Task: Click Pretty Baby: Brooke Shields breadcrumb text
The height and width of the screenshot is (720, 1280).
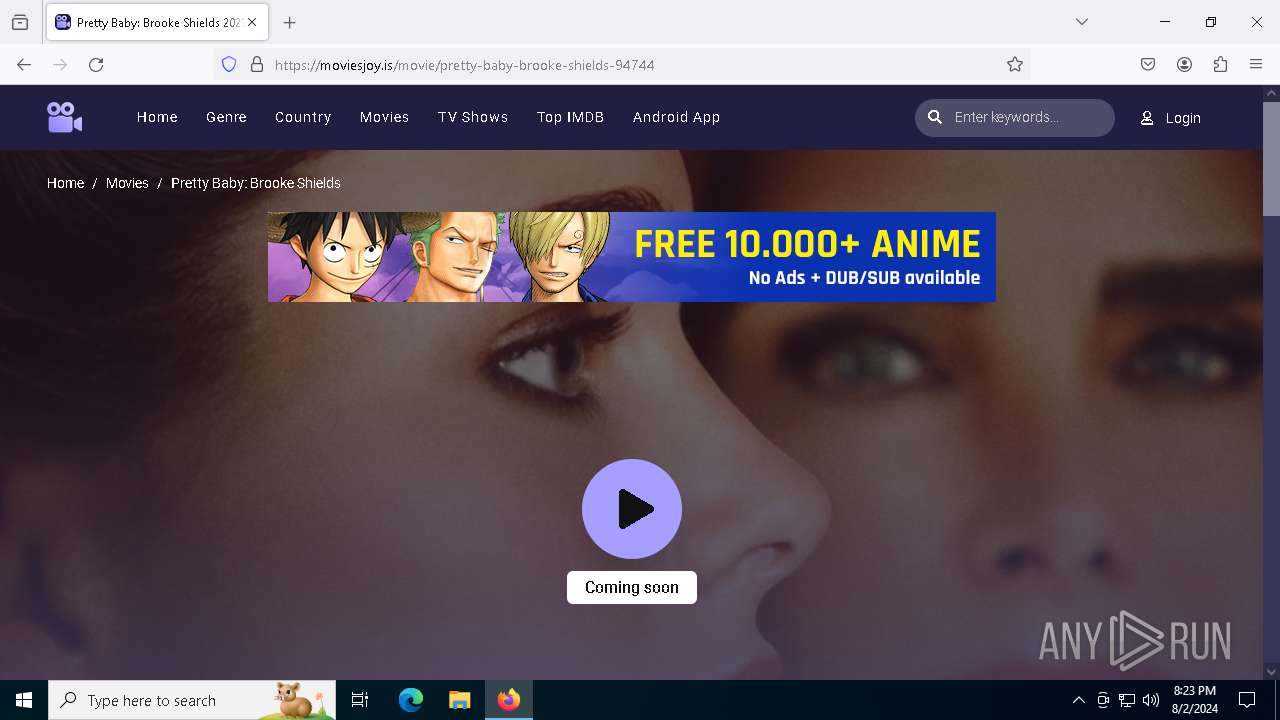Action: (256, 183)
